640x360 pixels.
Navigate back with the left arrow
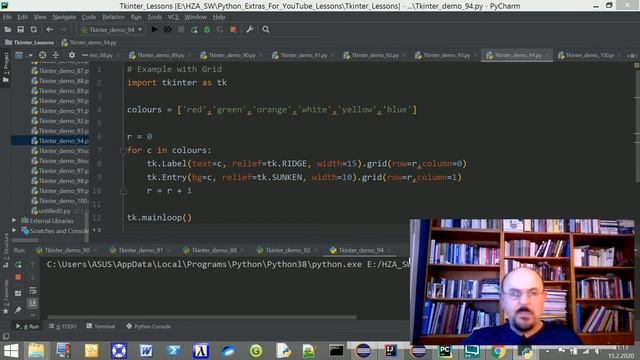(x=49, y=29)
